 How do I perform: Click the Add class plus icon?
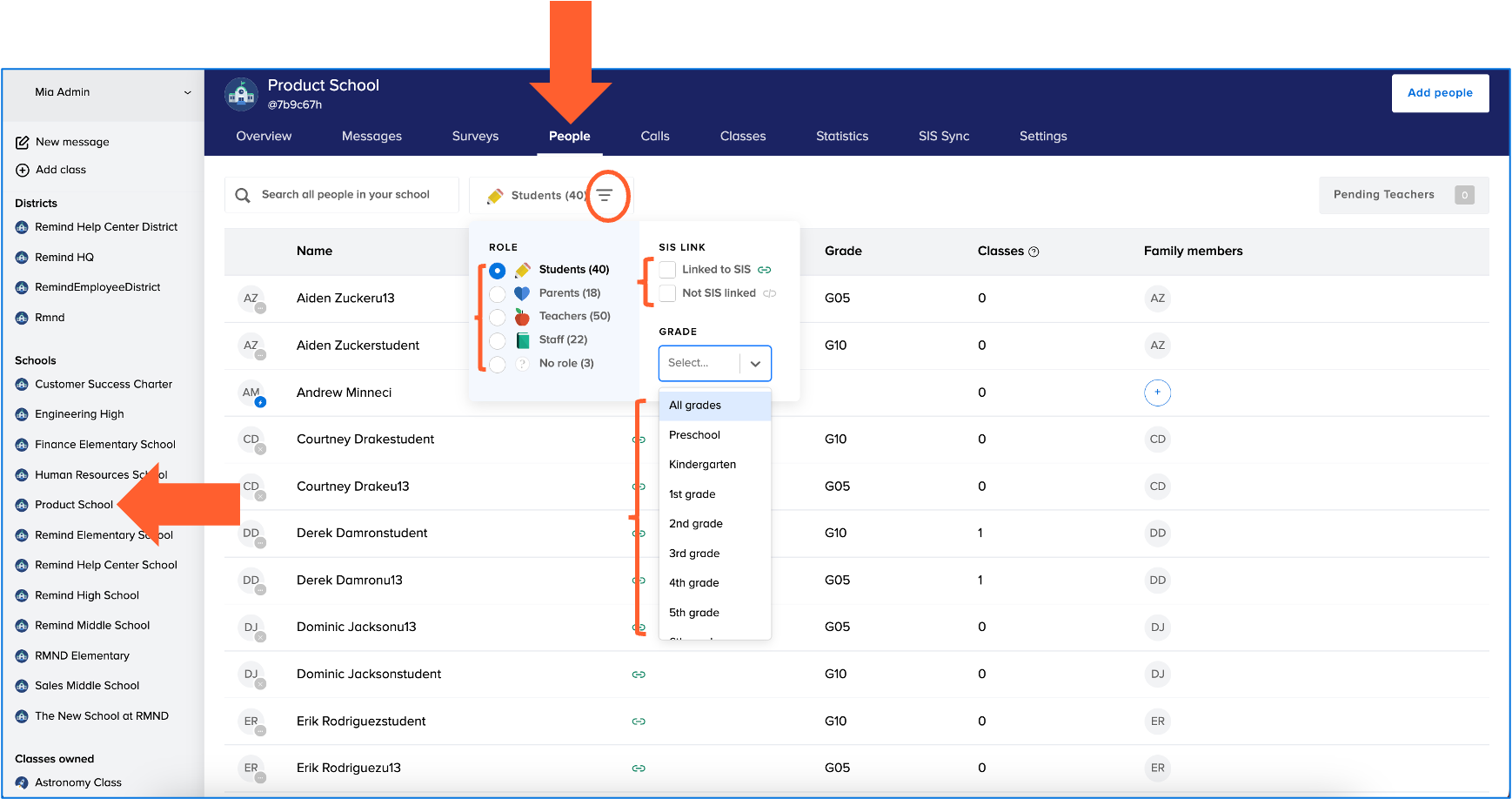coord(23,171)
